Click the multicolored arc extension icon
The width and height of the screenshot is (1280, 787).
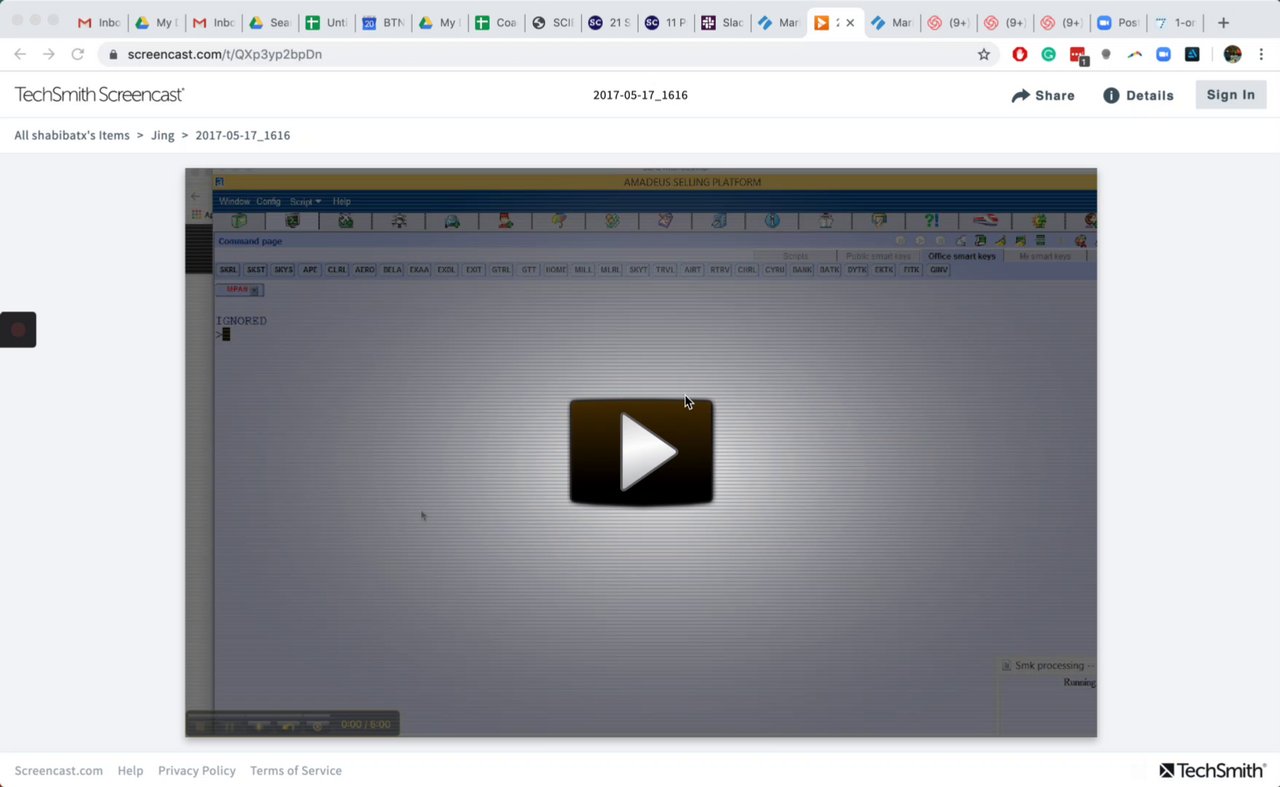click(1135, 54)
